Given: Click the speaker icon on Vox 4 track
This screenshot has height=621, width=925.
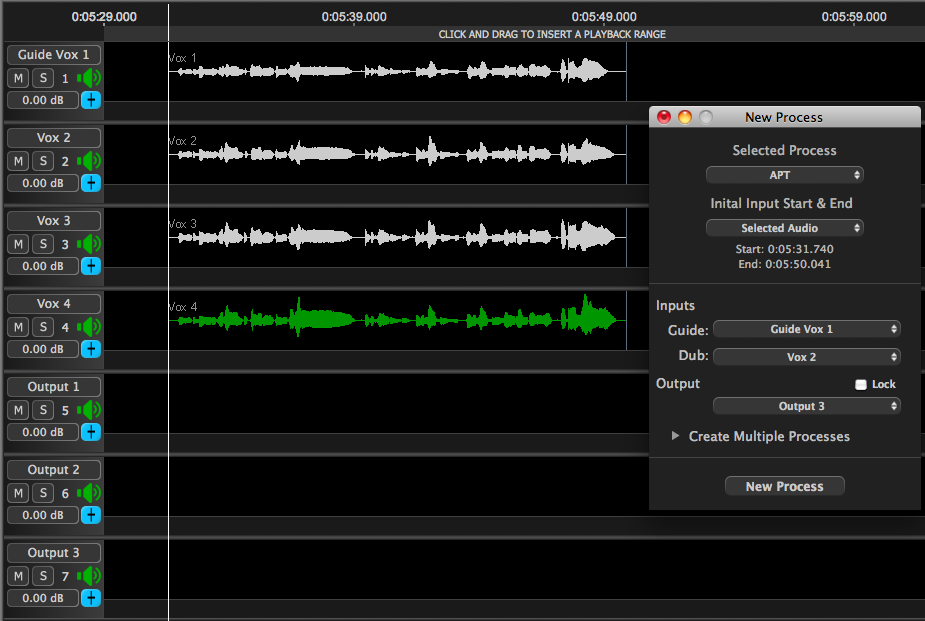Looking at the screenshot, I should 91,327.
